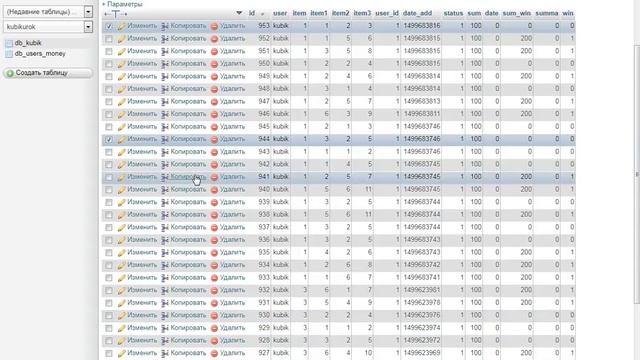Screen dimensions: 640x360
Task: Sort table by status column header
Action: point(453,13)
